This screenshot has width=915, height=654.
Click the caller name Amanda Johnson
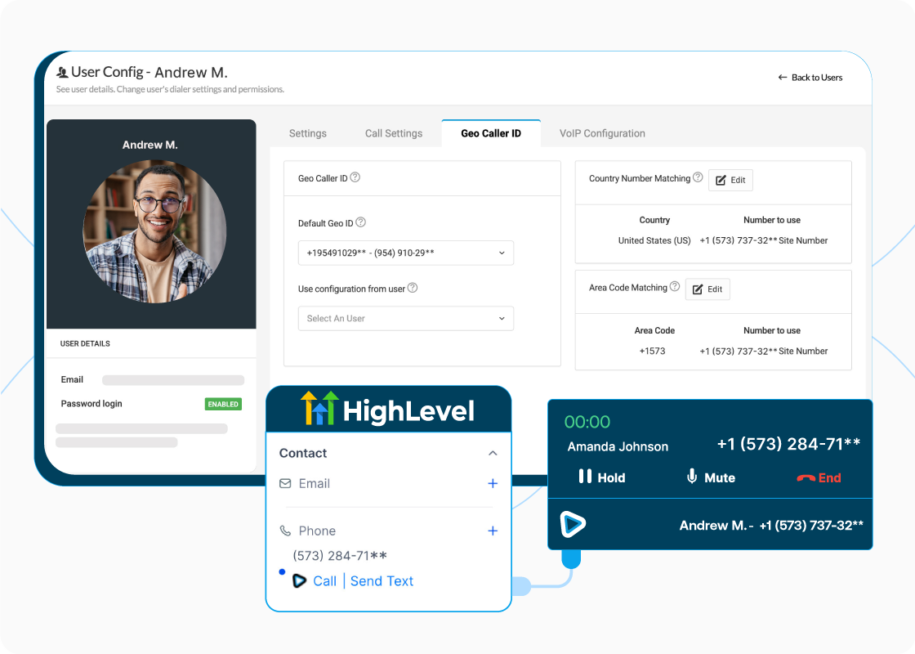(618, 447)
